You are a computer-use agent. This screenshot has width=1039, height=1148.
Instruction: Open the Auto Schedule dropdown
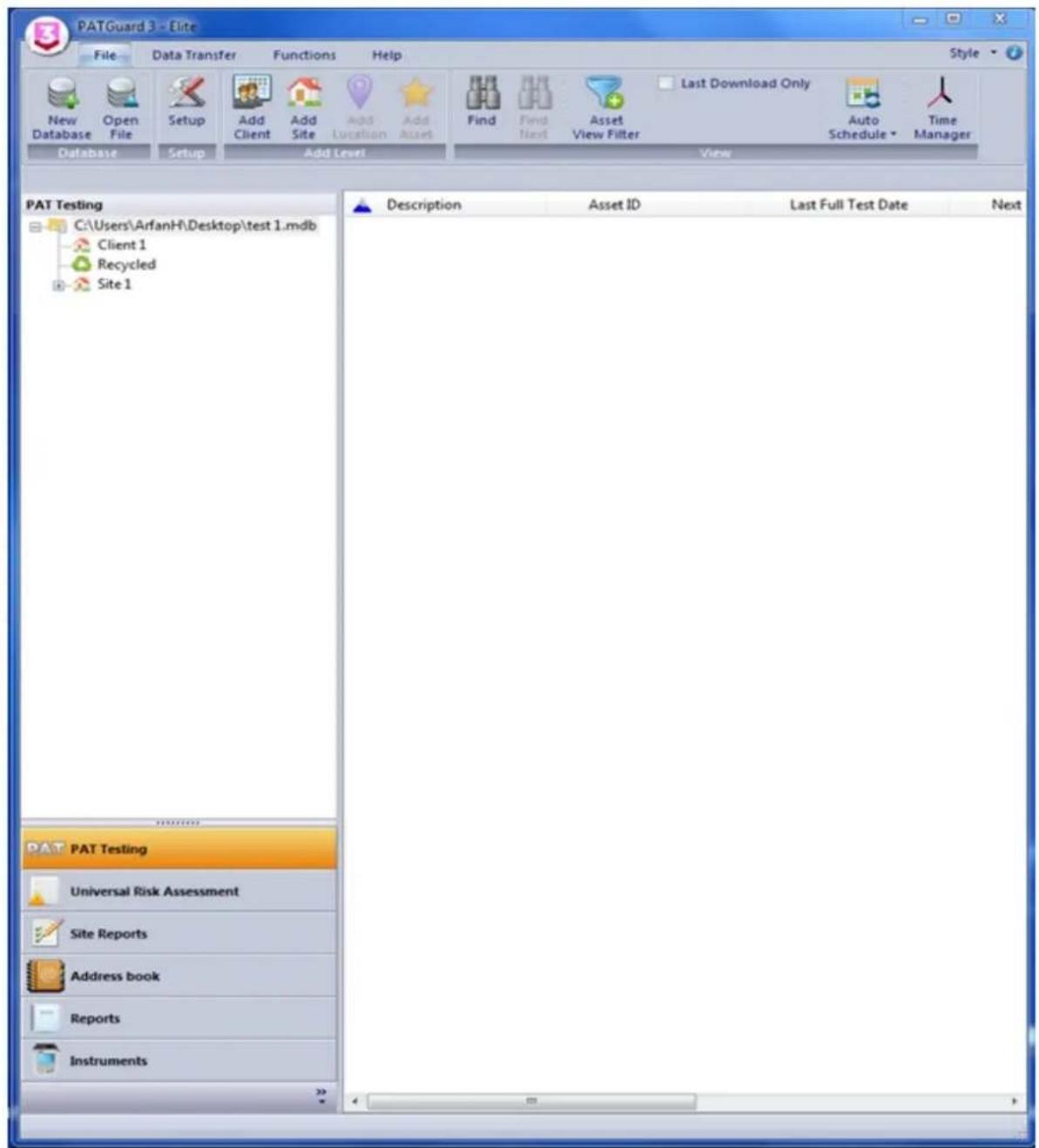tap(862, 109)
